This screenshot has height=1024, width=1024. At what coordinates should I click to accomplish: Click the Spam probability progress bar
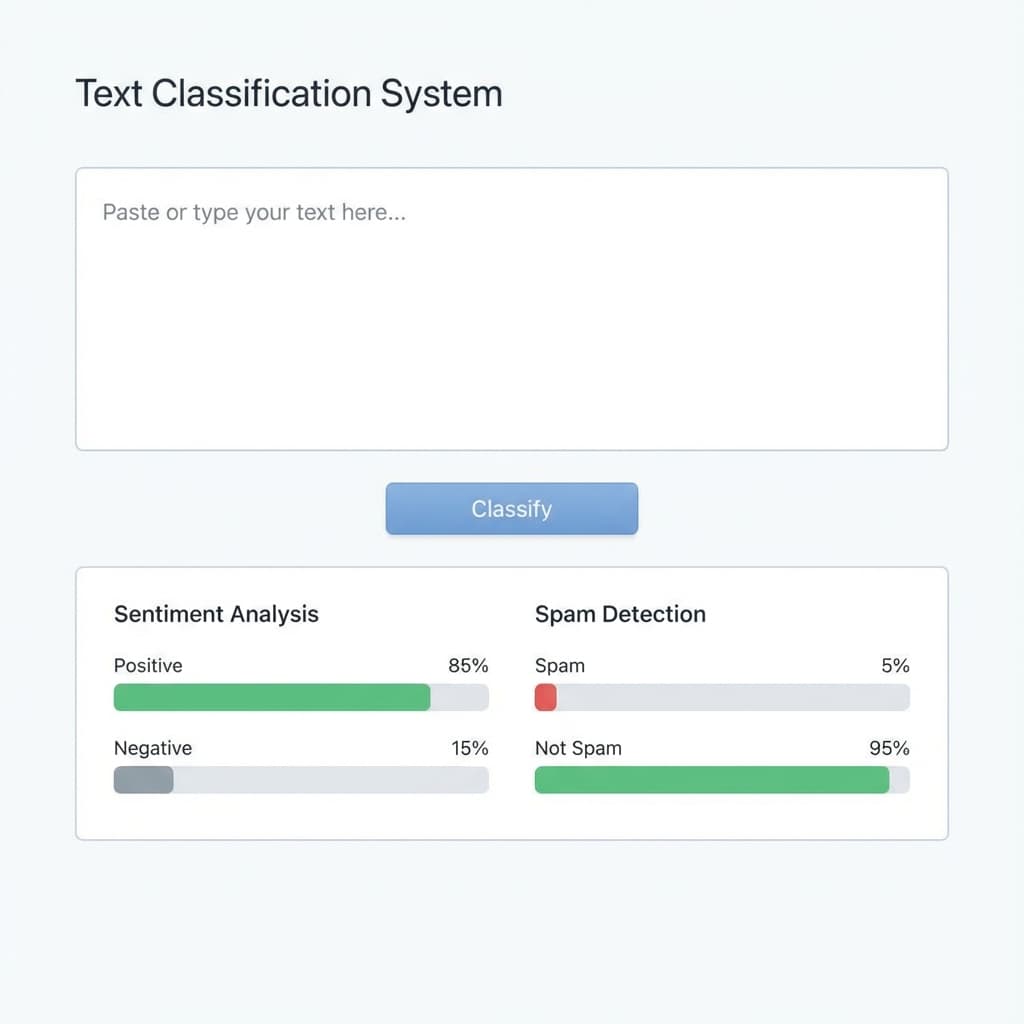tap(722, 697)
